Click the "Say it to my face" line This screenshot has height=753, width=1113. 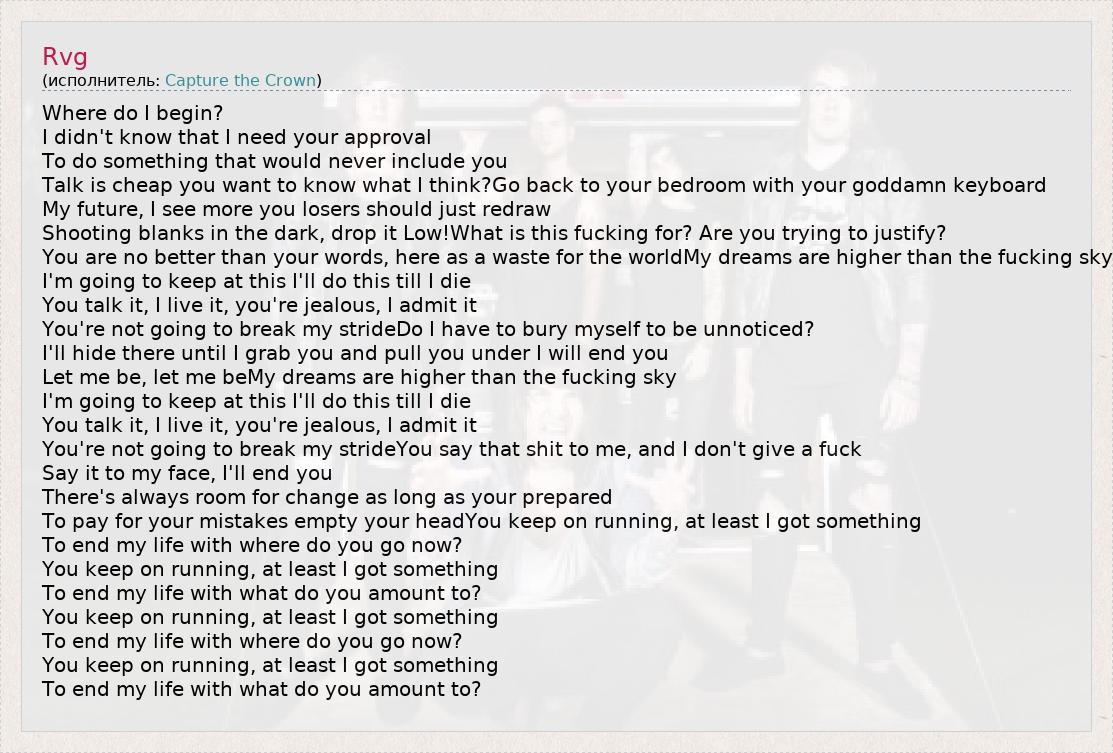pos(187,473)
